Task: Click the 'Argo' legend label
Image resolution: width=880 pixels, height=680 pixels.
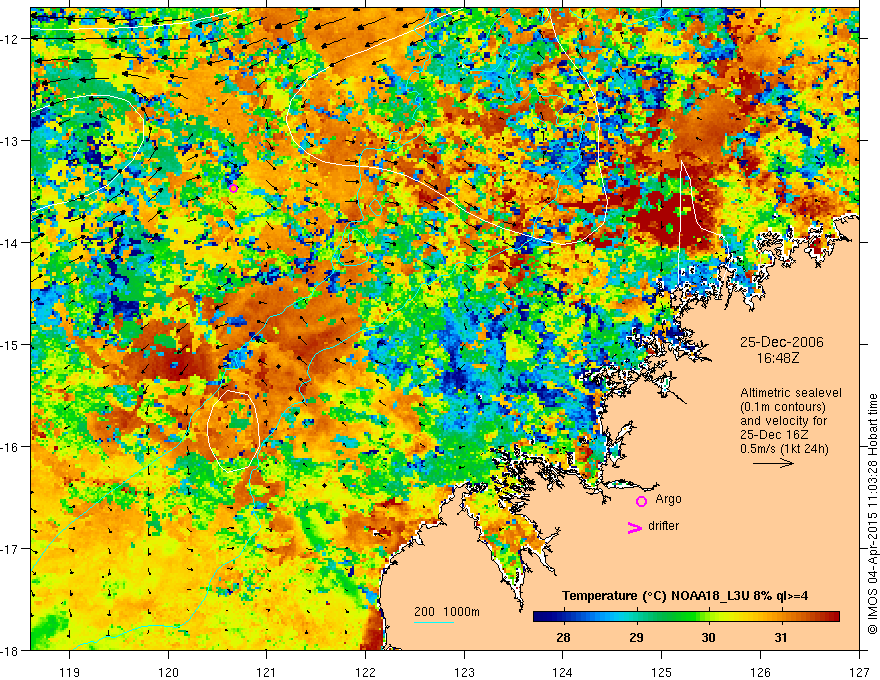Action: click(668, 499)
